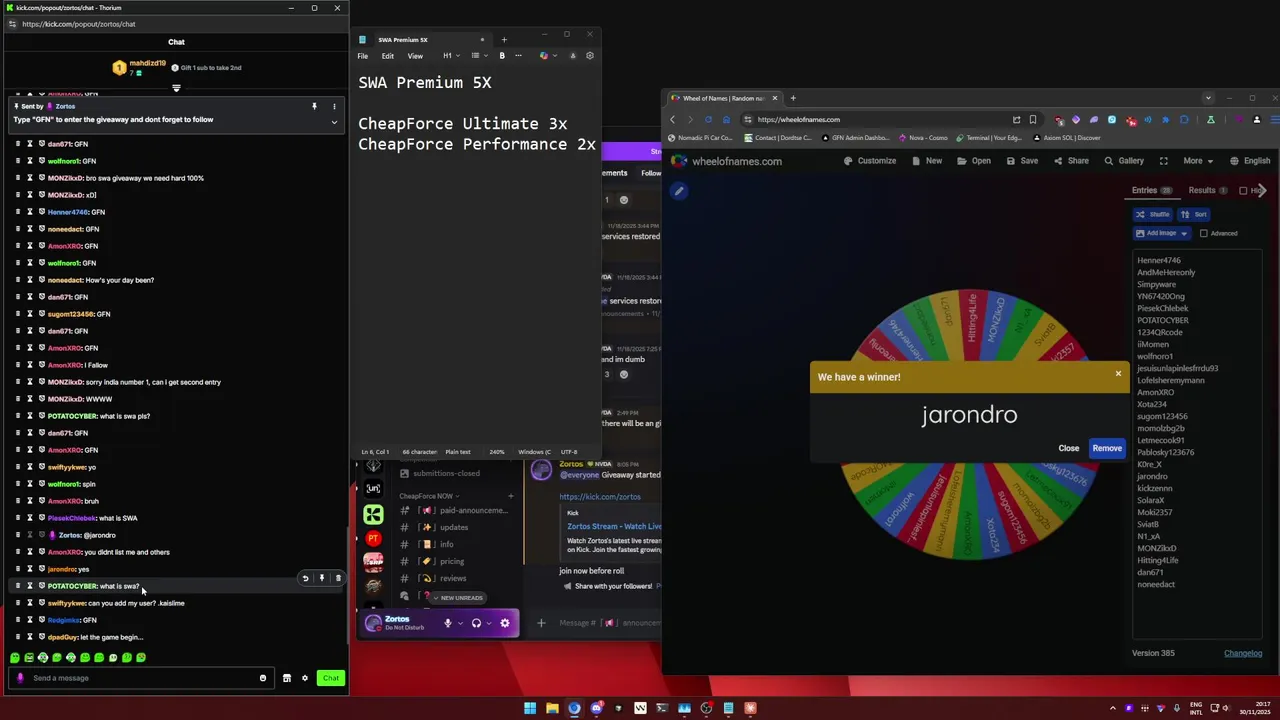Click the green Chat send button

[330, 678]
